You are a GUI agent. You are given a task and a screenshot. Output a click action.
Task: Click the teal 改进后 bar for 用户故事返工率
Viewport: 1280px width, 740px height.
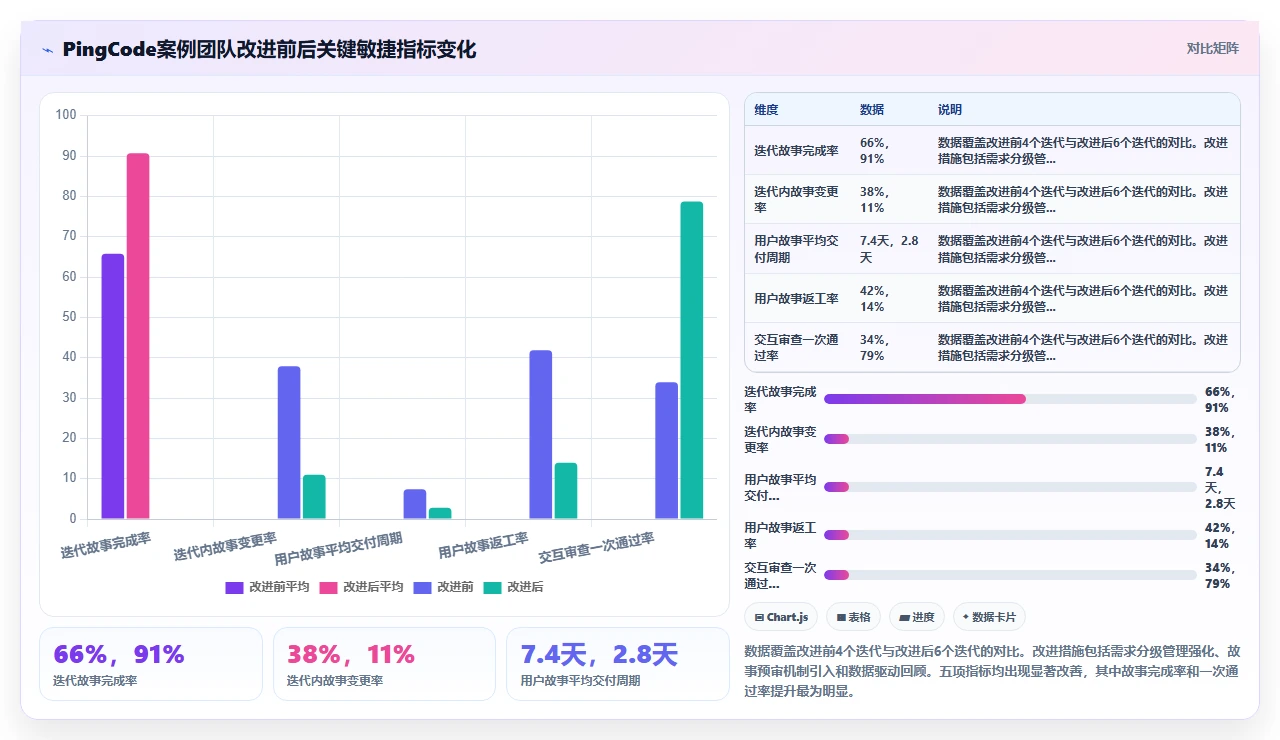click(566, 491)
